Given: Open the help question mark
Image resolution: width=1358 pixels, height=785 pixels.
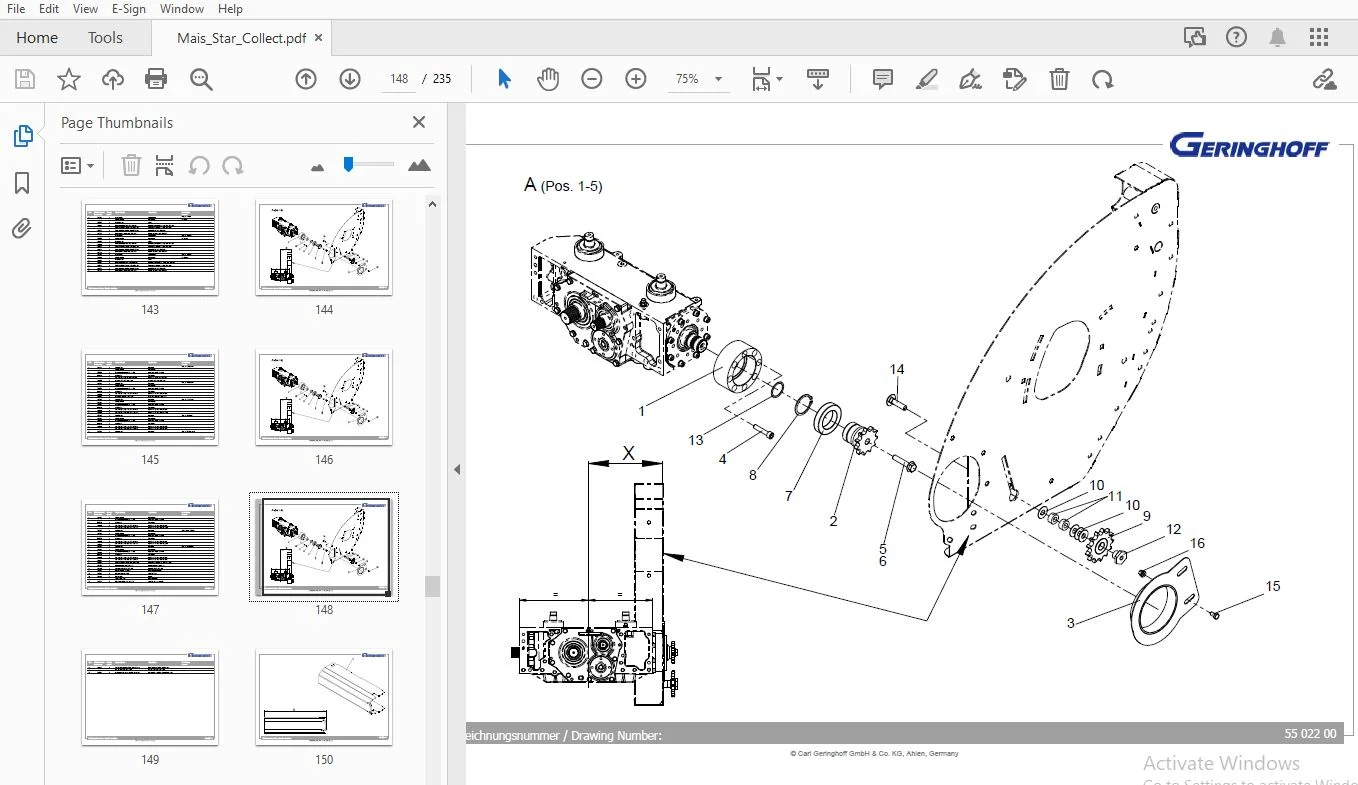Looking at the screenshot, I should coord(1236,38).
